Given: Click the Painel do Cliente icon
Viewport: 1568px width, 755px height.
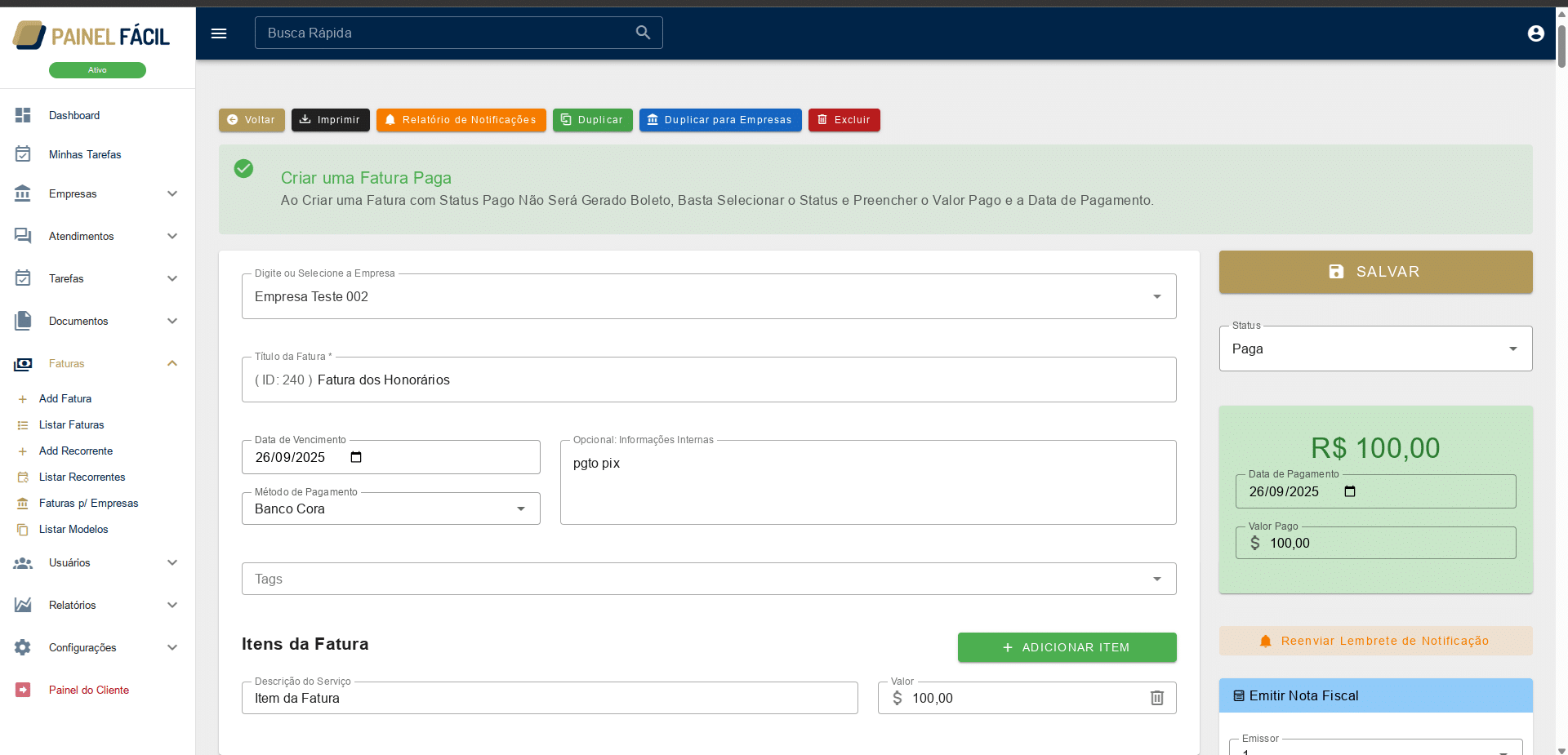Looking at the screenshot, I should [x=23, y=690].
